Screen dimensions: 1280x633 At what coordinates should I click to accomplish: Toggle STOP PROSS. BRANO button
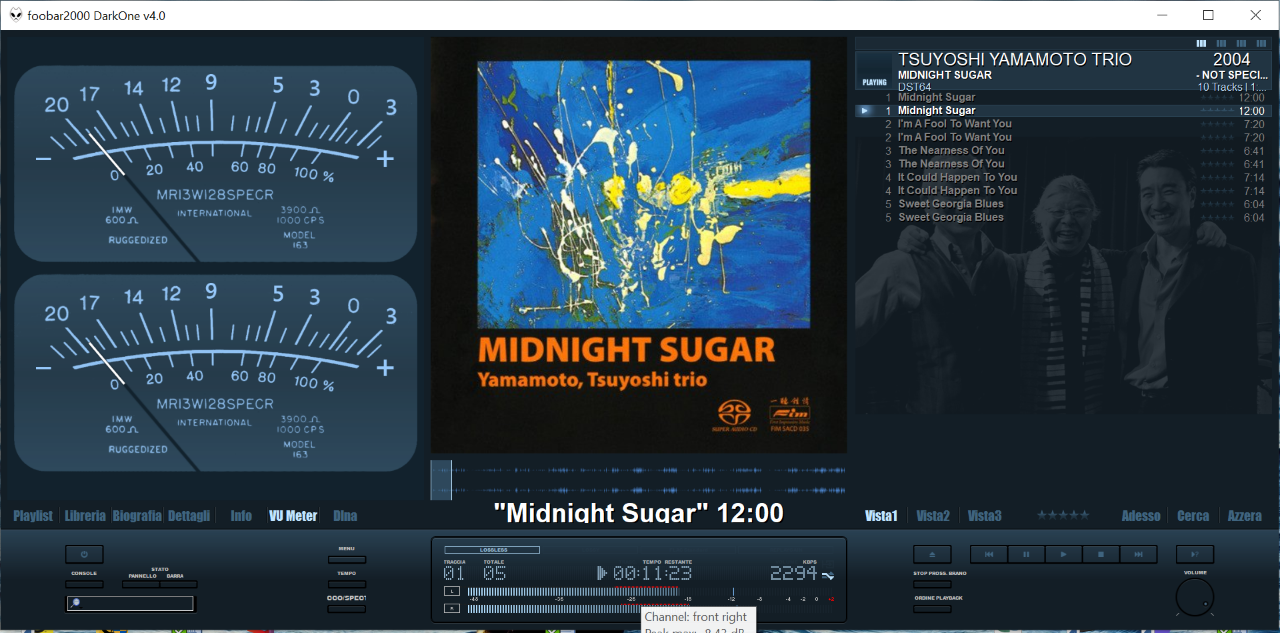[932, 584]
